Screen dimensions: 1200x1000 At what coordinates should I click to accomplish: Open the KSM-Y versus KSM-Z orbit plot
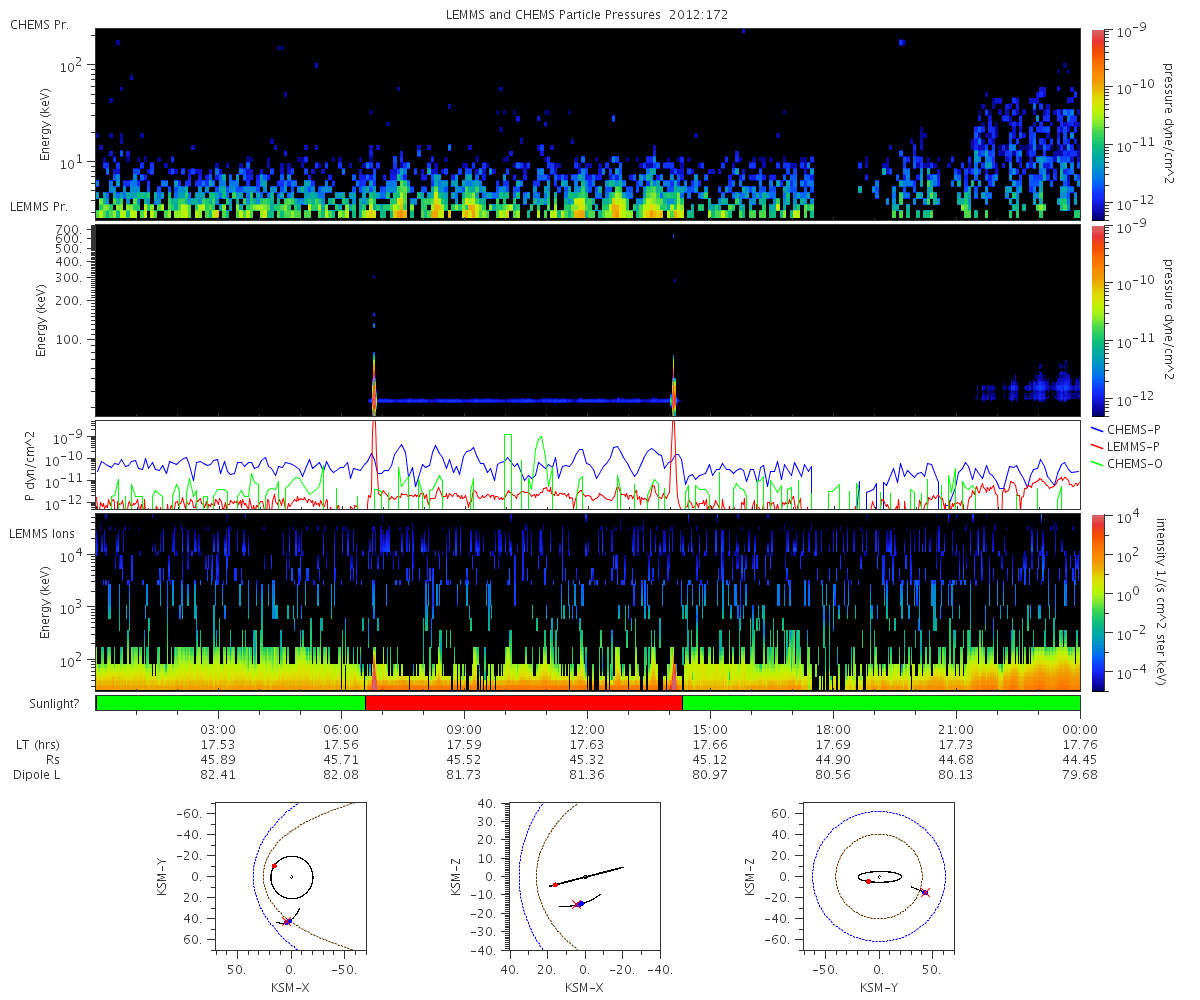tap(879, 875)
